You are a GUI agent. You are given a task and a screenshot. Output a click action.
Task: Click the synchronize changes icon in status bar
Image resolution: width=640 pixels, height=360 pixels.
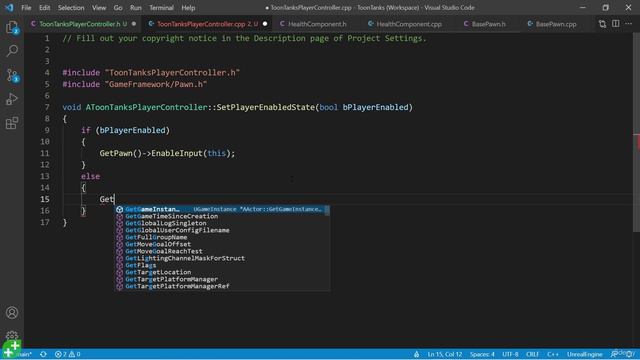point(43,354)
